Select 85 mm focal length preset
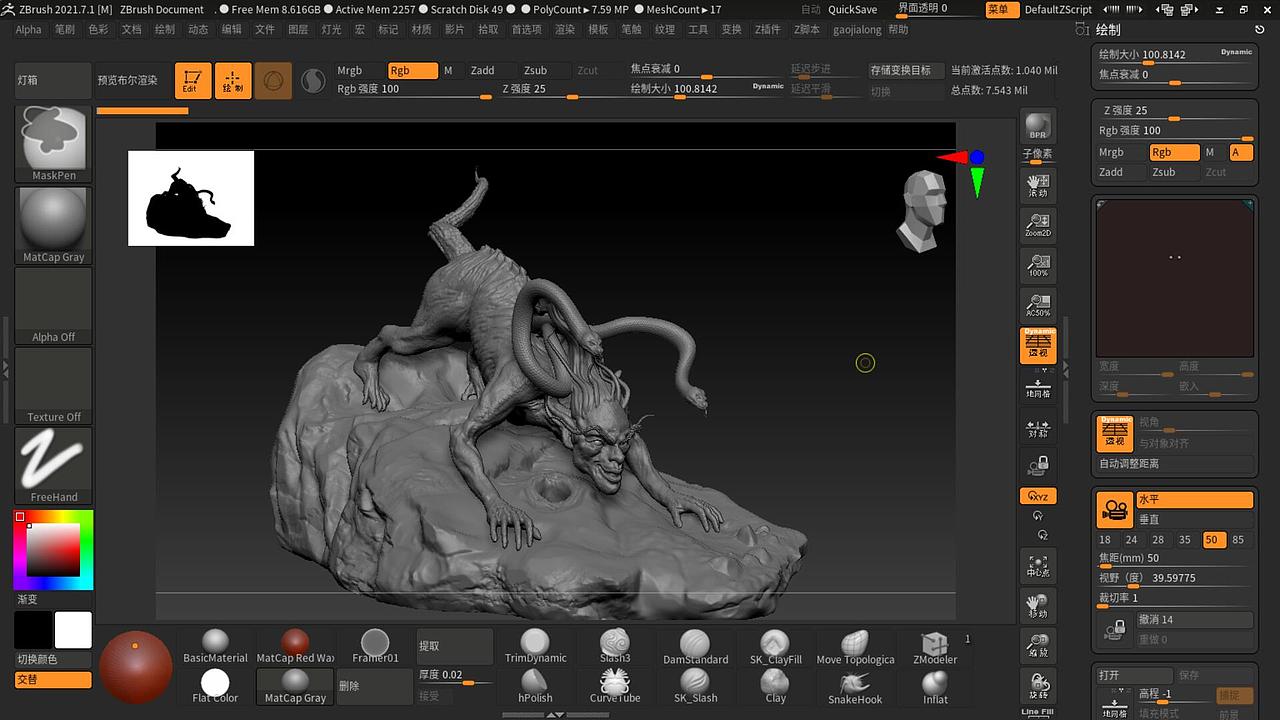Image resolution: width=1280 pixels, height=720 pixels. click(x=1238, y=539)
